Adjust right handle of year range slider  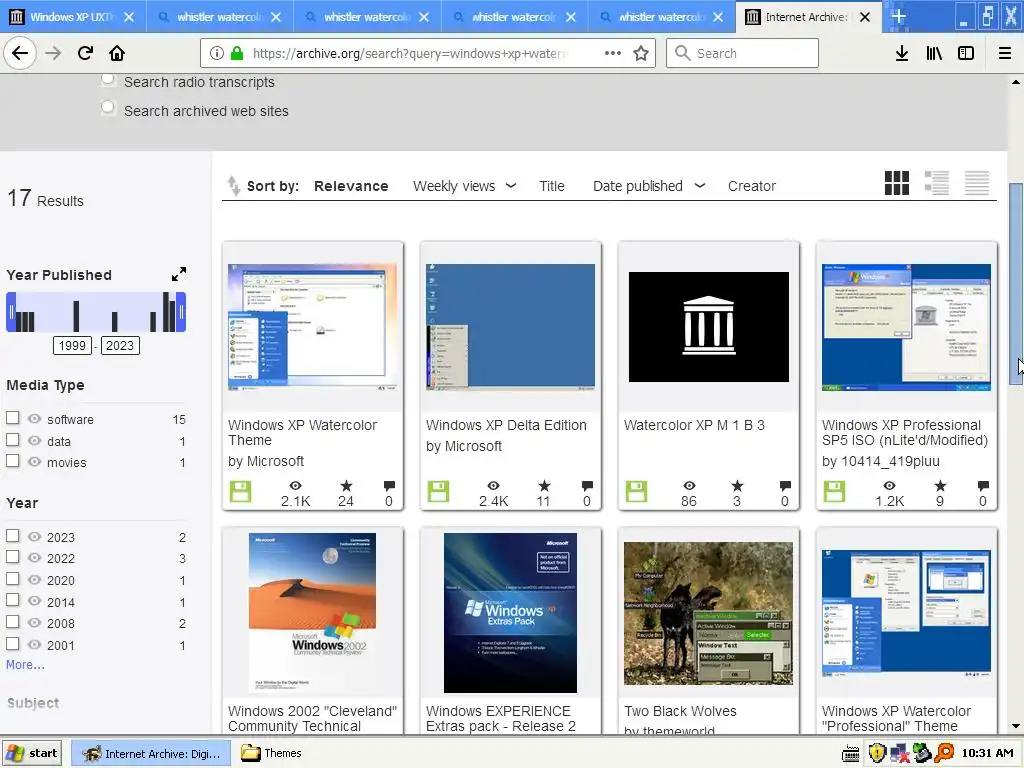[182, 312]
